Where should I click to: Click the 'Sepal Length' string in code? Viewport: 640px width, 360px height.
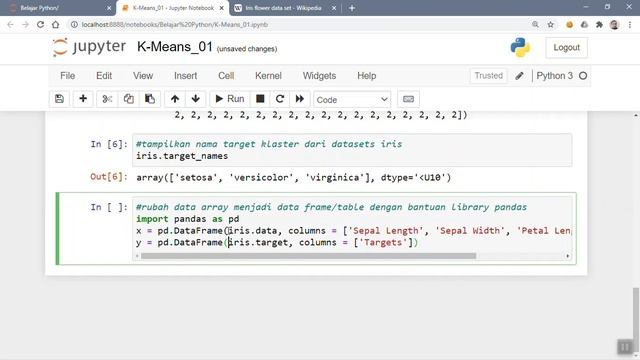tap(386, 231)
